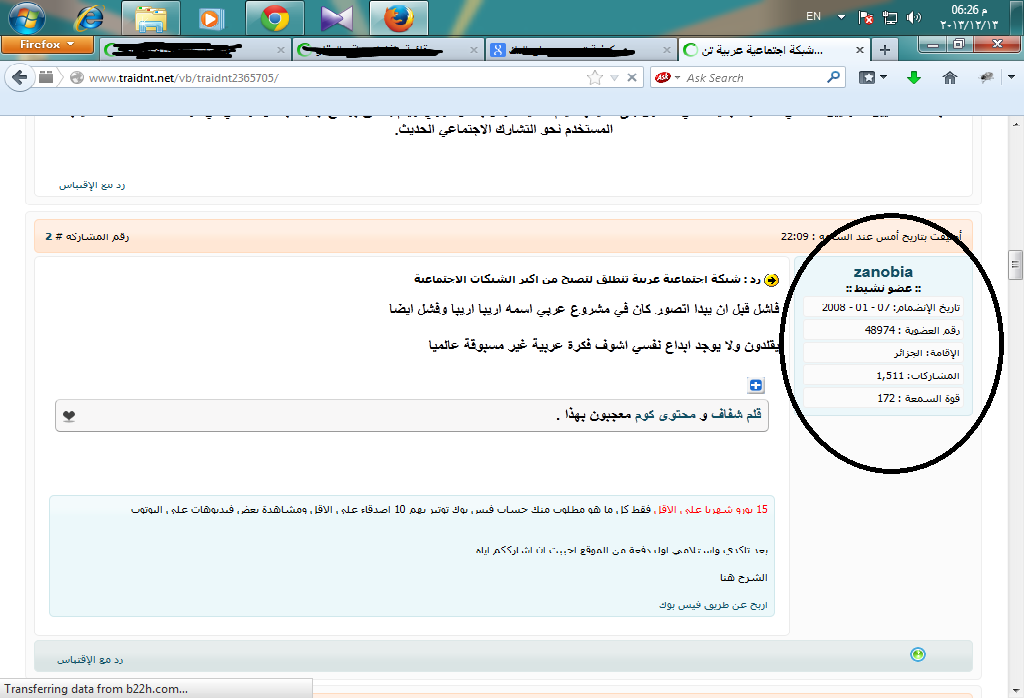Viewport: 1024px width, 698px height.
Task: Click the heart icon in the likes box
Action: click(x=69, y=416)
